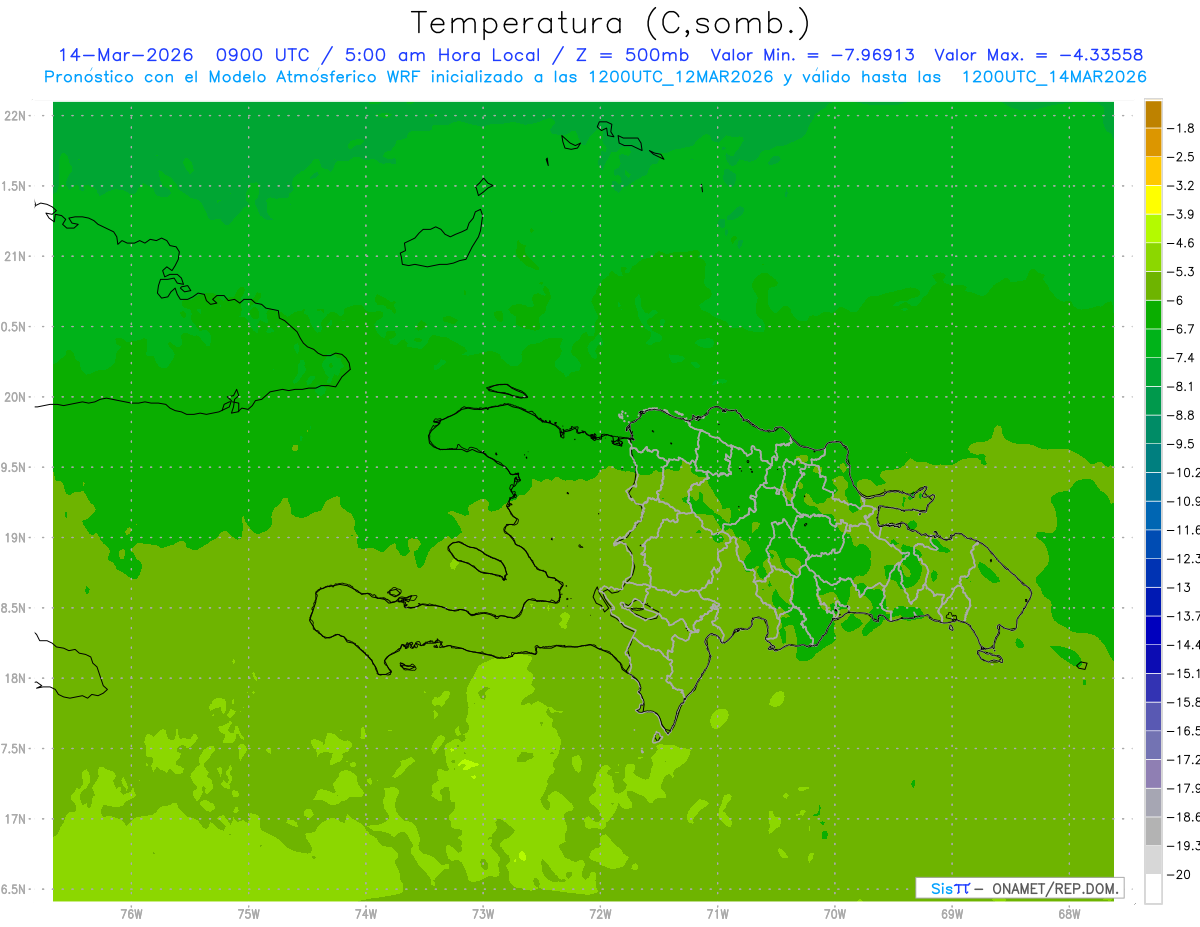Click the "-3.9" colorbar value
The width and height of the screenshot is (1200, 927).
[1182, 214]
